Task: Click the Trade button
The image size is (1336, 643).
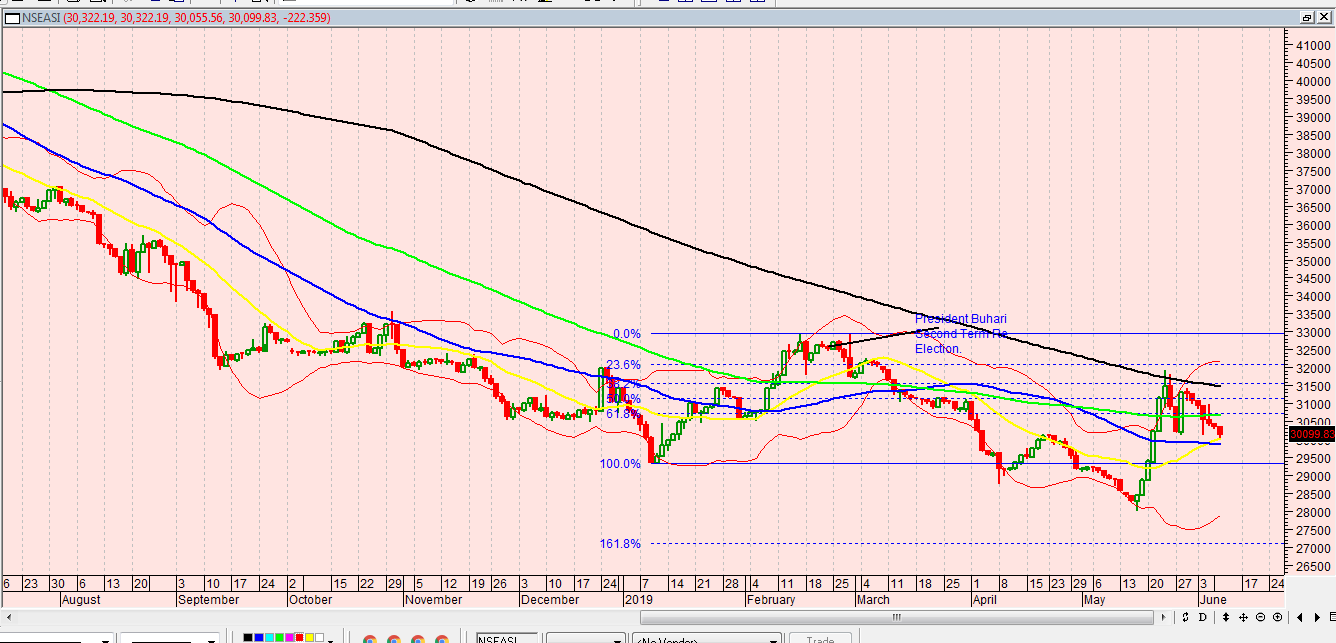Action: (x=820, y=639)
